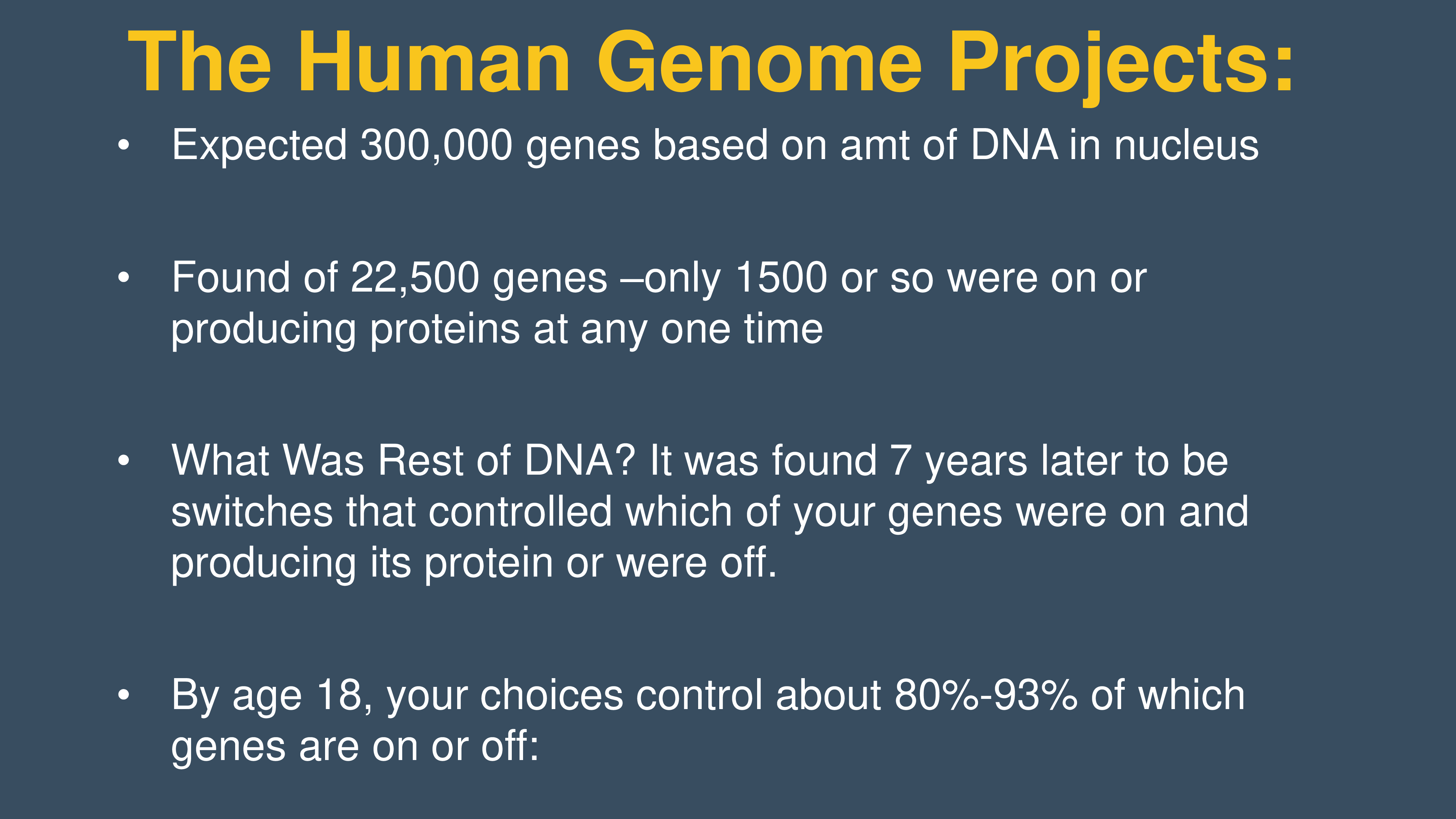The width and height of the screenshot is (1456, 819).
Task: Click the line "Found of 22,500 genes –only 1500"
Action: (x=659, y=278)
